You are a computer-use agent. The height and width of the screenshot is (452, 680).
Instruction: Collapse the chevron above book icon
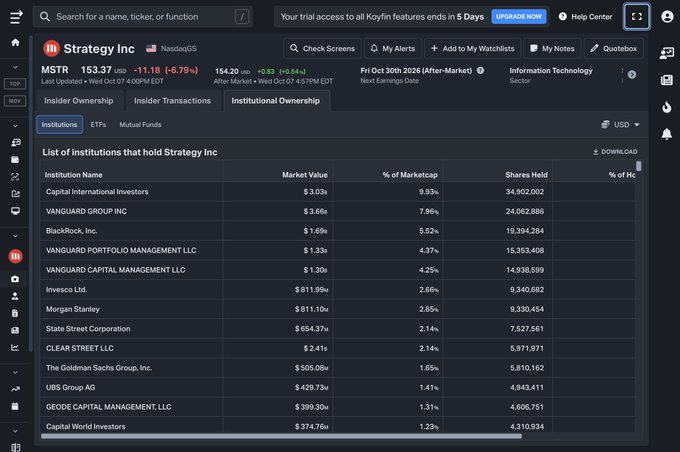(x=15, y=431)
